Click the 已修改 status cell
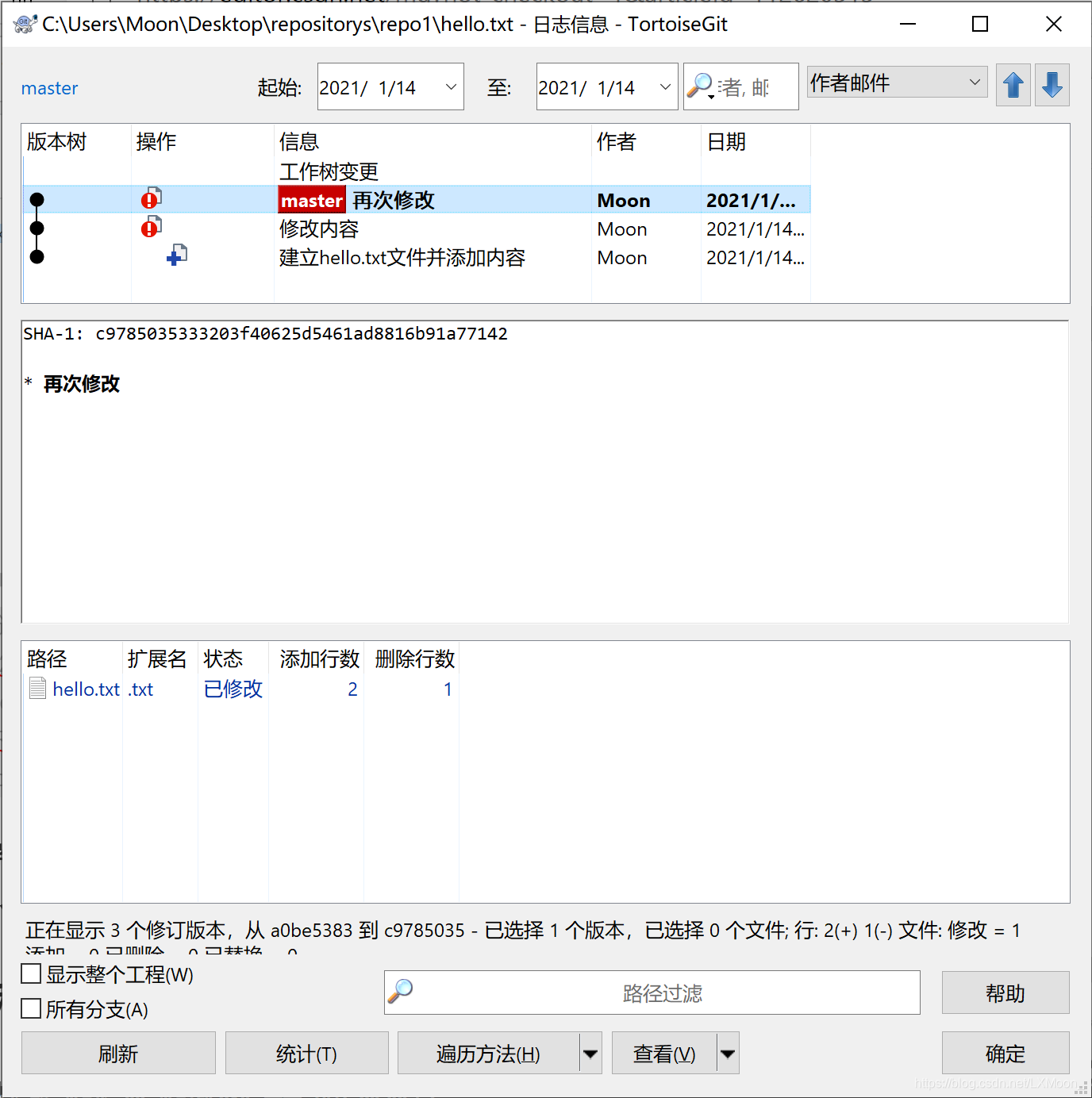The width and height of the screenshot is (1092, 1098). pyautogui.click(x=233, y=689)
